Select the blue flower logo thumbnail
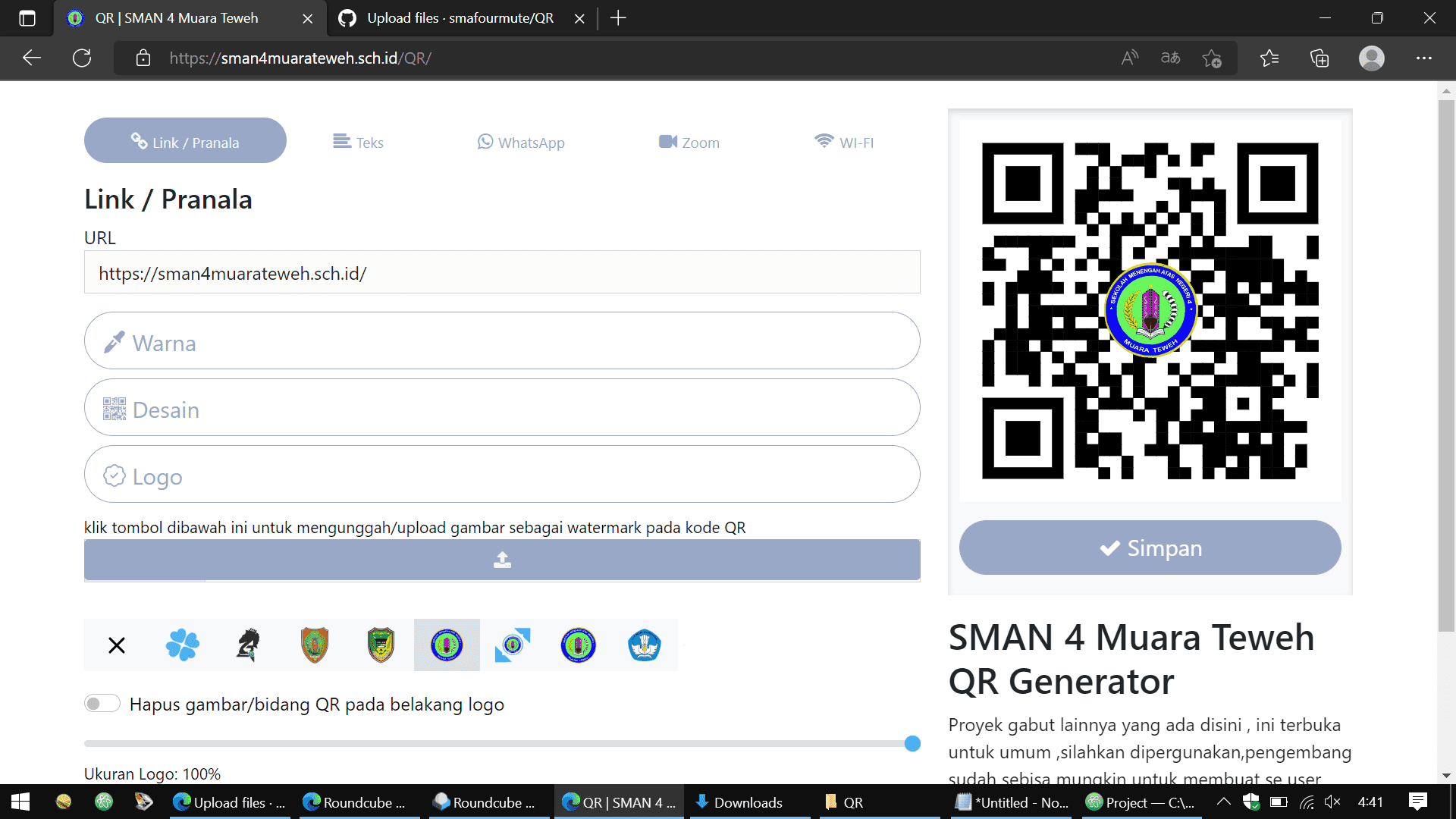 pyautogui.click(x=182, y=645)
